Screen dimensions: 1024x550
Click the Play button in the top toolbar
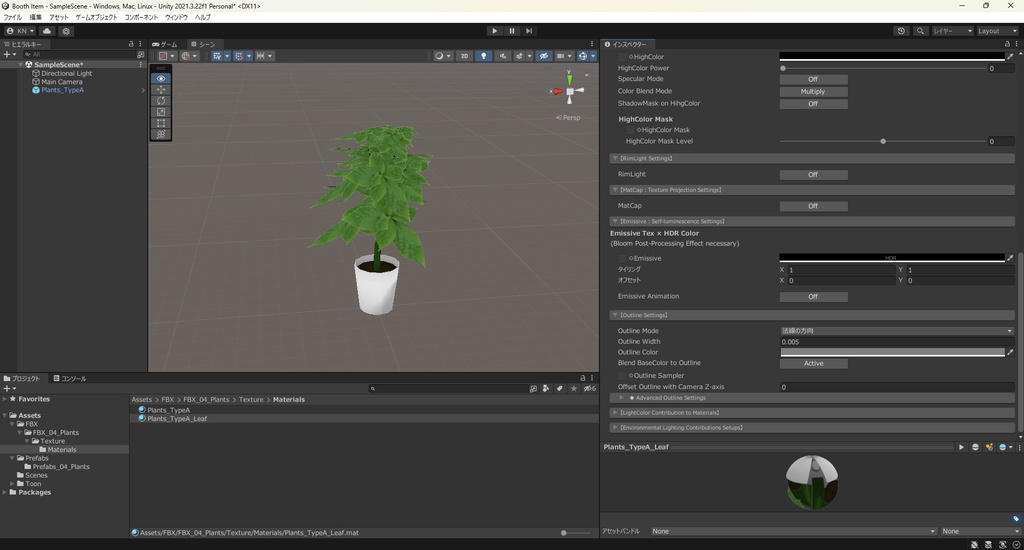494,31
